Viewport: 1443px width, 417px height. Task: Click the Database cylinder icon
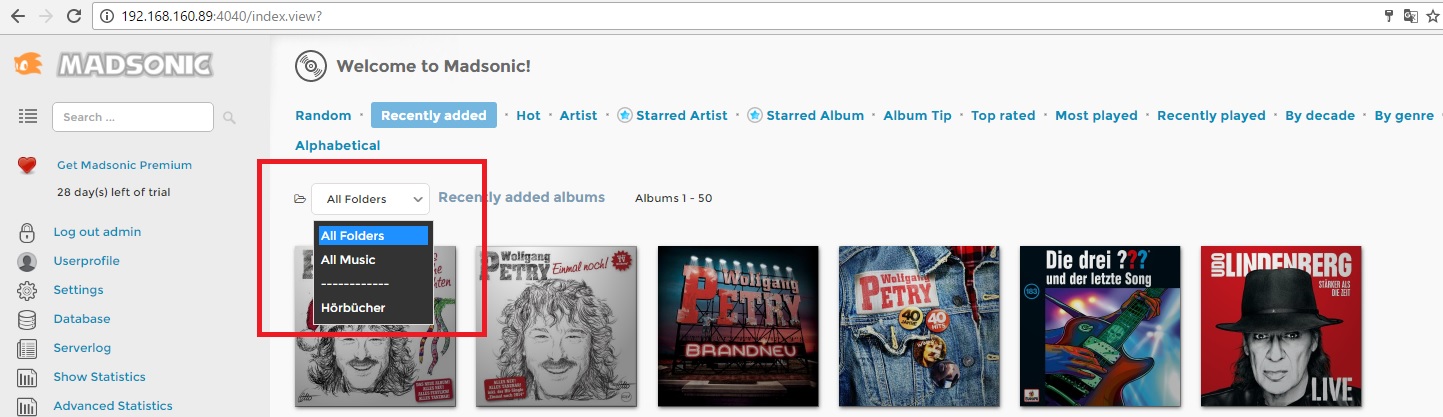click(27, 320)
